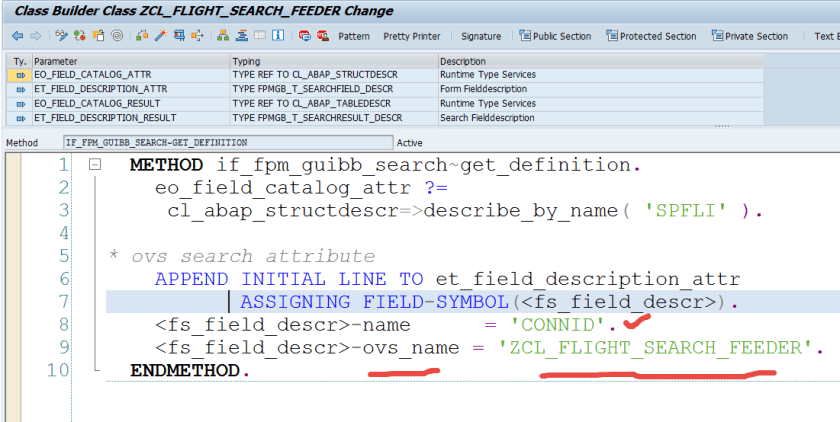Select parameter EO_FIELD_CATALOG_RESULT
The height and width of the screenshot is (422, 840).
pos(97,103)
